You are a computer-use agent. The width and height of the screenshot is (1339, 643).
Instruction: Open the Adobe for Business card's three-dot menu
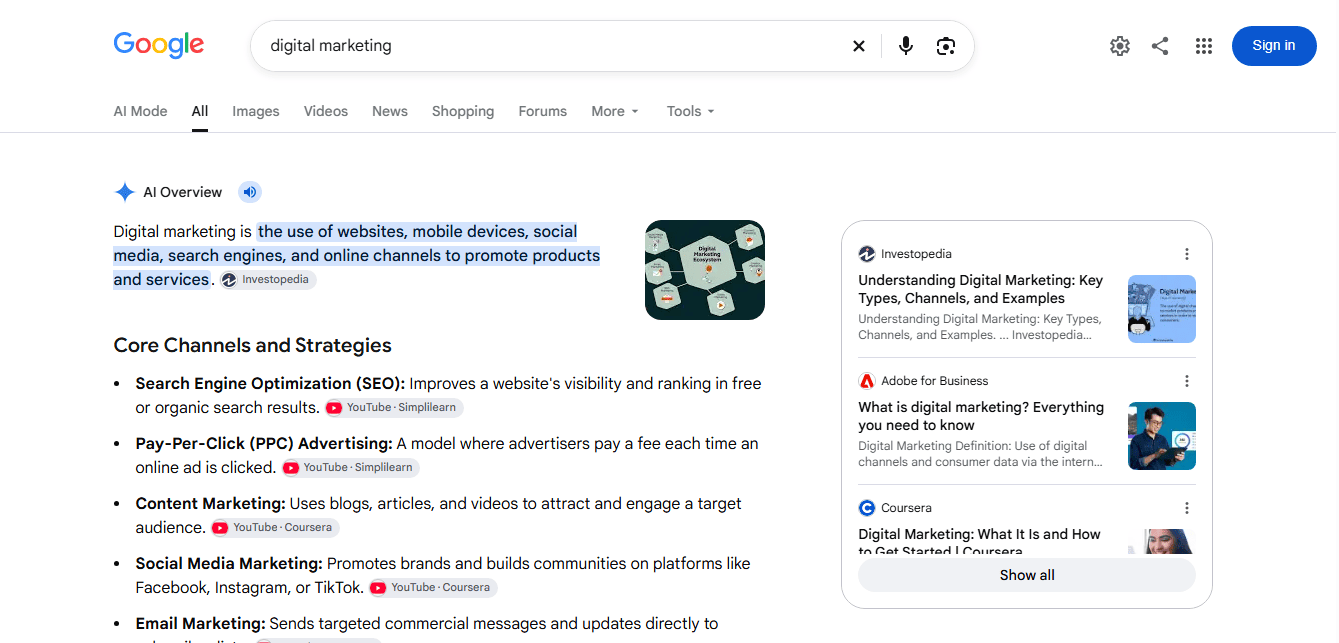(x=1187, y=381)
